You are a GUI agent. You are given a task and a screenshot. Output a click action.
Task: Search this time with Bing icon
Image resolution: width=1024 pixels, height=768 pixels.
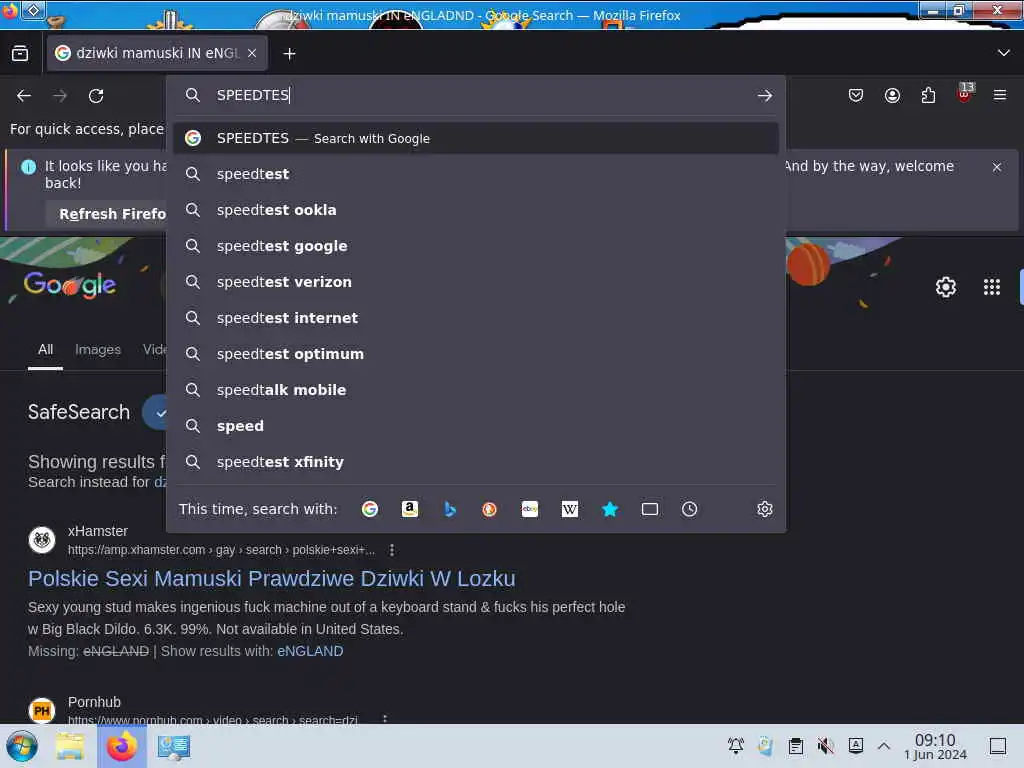(449, 509)
